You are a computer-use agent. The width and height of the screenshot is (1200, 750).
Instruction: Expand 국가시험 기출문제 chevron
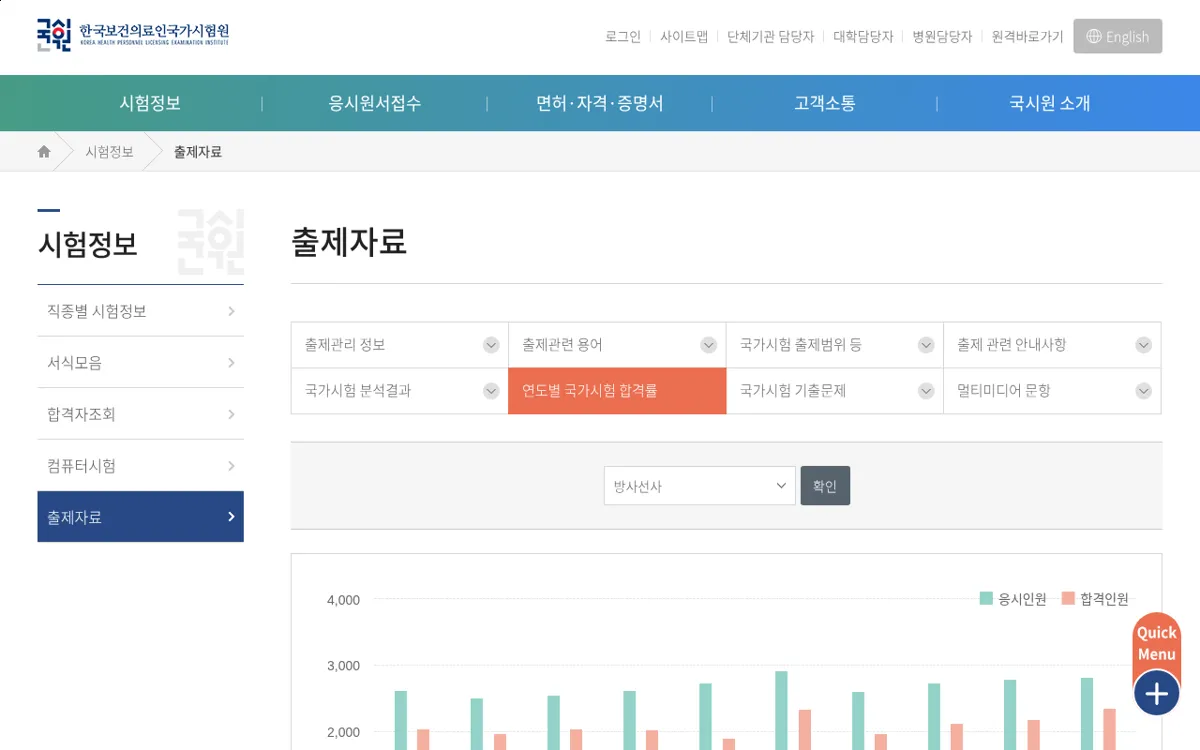(926, 391)
